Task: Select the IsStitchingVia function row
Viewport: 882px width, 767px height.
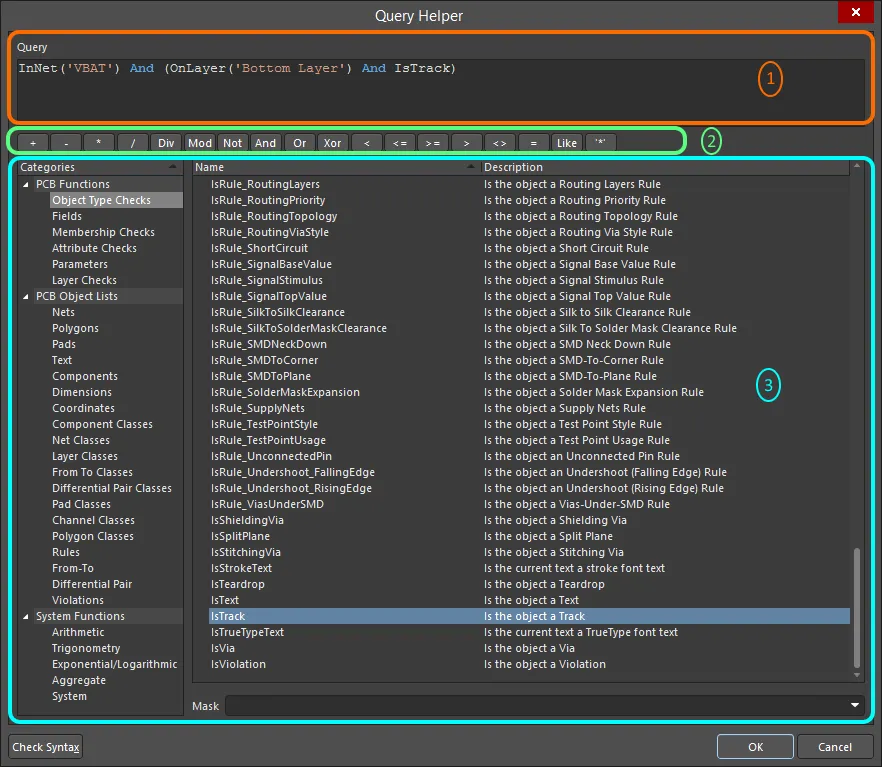Action: [x=529, y=552]
